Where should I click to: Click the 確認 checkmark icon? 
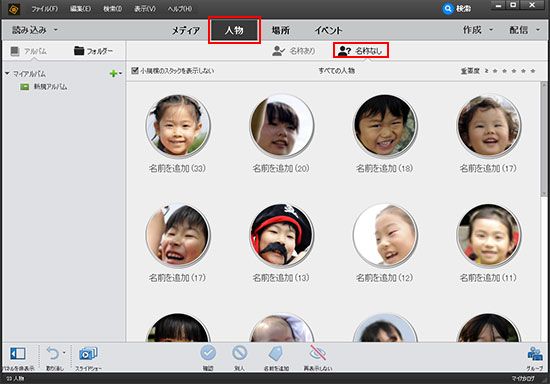pos(208,353)
